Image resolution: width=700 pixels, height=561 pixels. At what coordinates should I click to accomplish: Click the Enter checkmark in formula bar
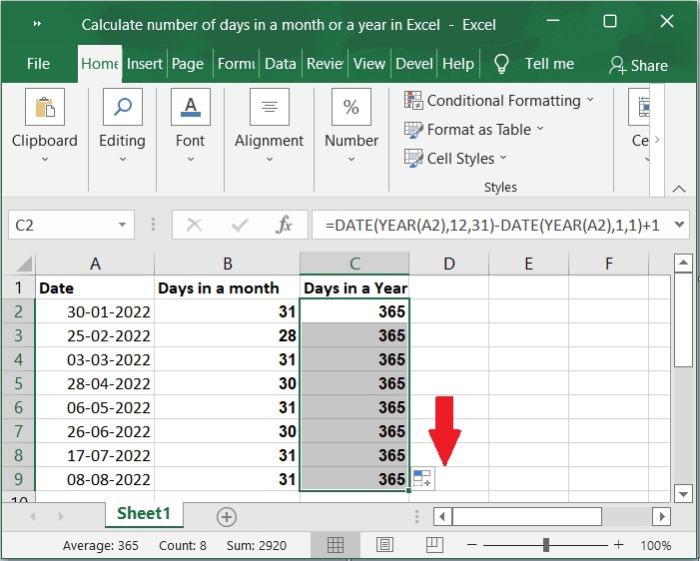(x=240, y=224)
